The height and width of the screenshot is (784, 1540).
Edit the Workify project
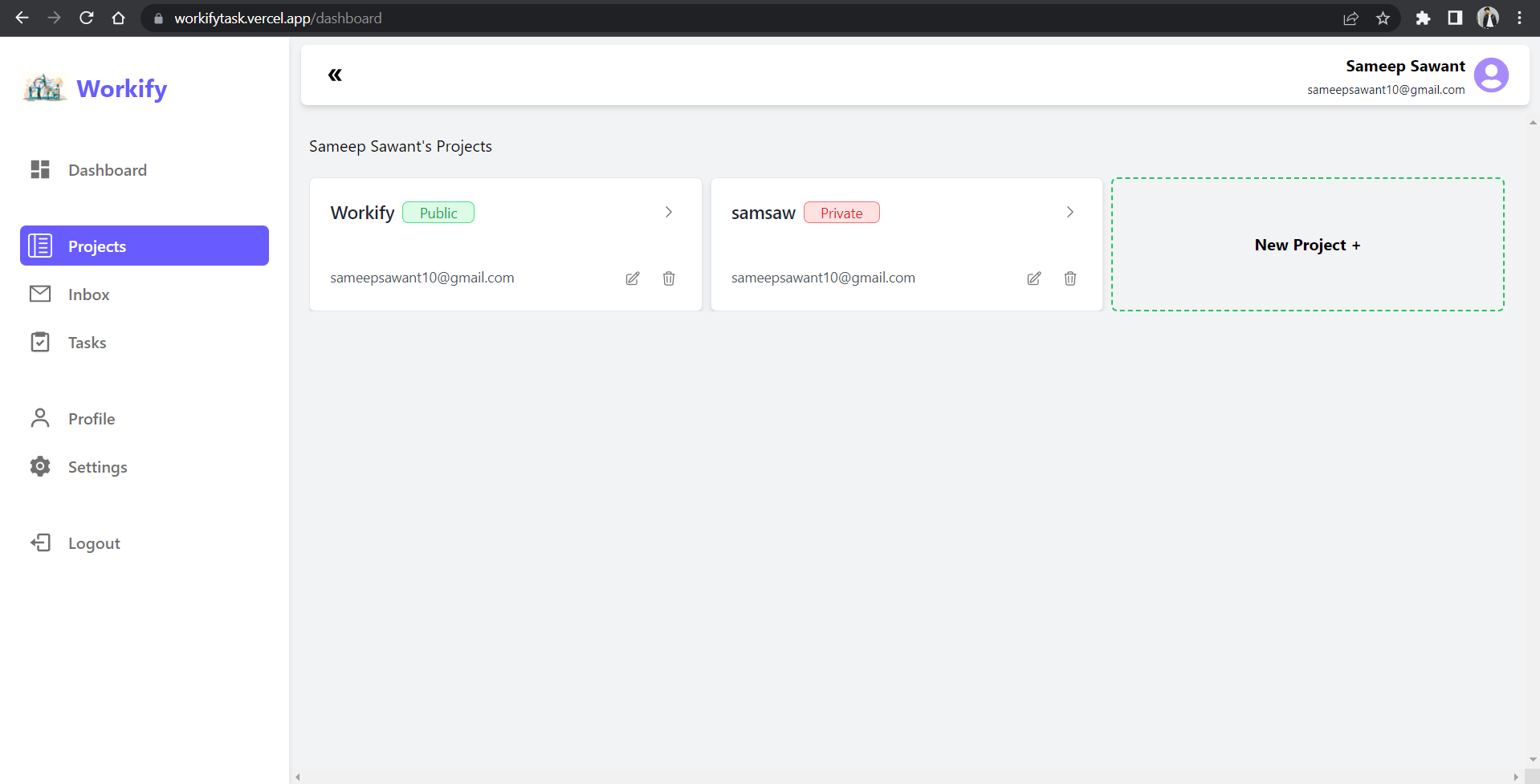tap(633, 278)
